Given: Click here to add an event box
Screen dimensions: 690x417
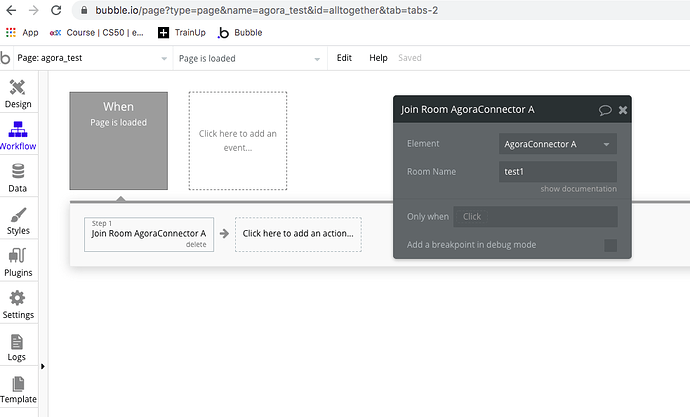Looking at the screenshot, I should pyautogui.click(x=238, y=141).
